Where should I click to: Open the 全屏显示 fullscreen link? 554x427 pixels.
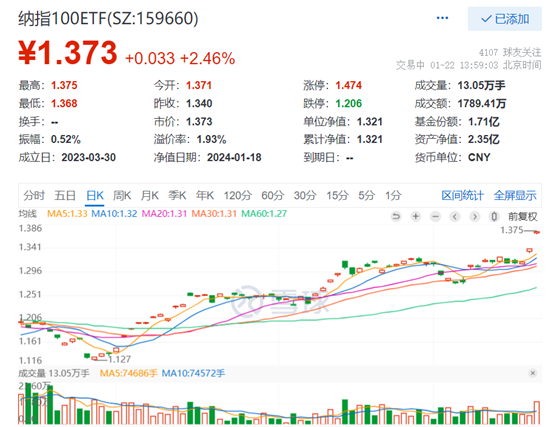click(x=515, y=195)
